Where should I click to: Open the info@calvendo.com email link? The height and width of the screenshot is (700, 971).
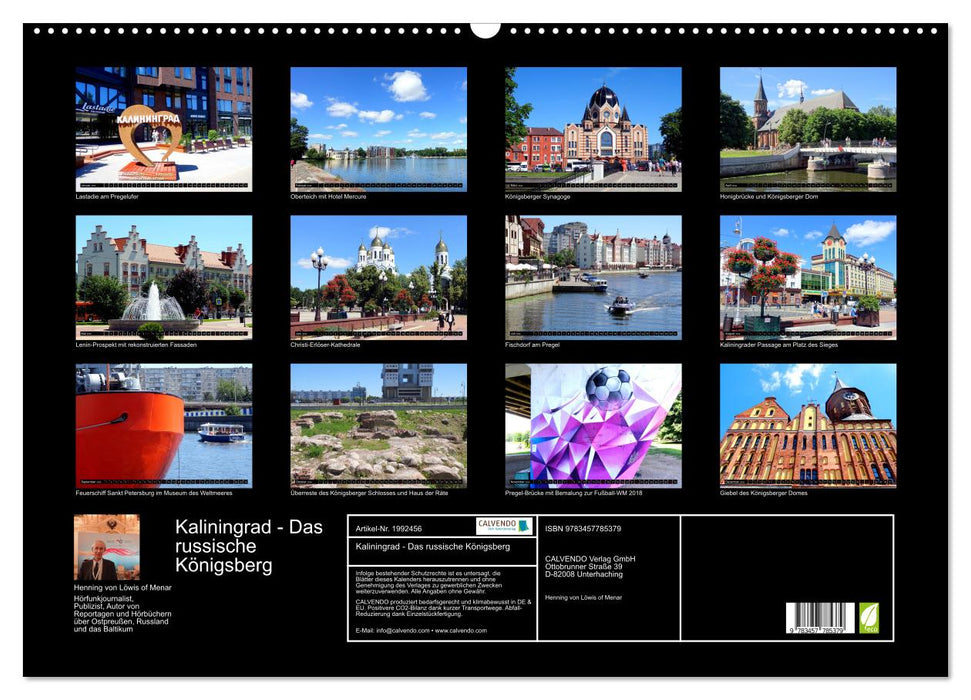(x=401, y=630)
